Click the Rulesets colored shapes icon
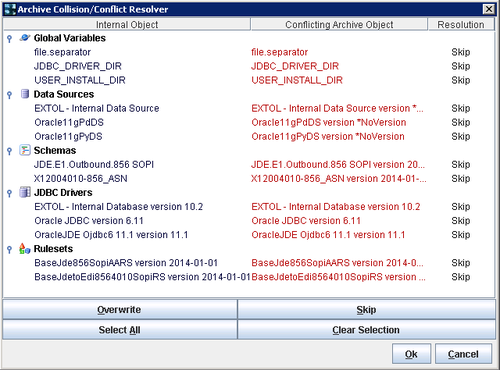 (25, 249)
